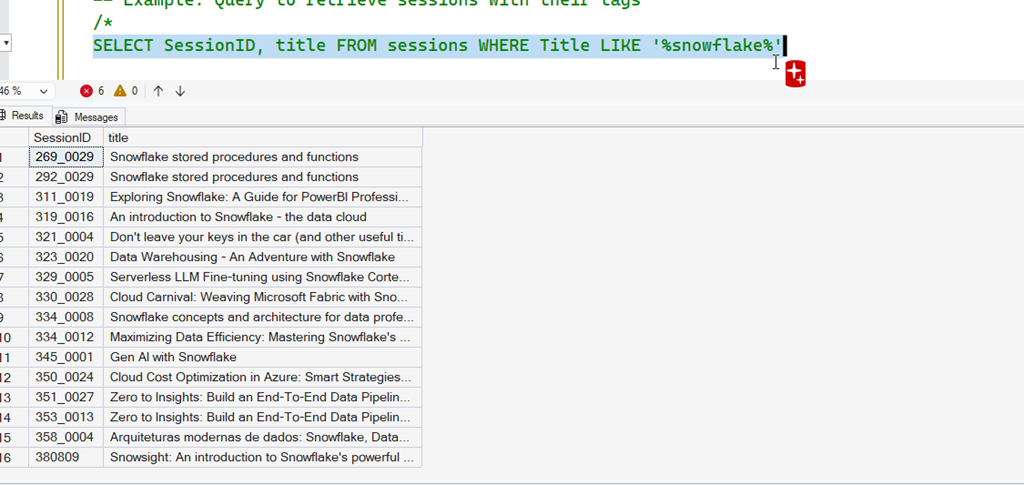This screenshot has width=1024, height=485.
Task: Click the title column header
Action: 118,137
